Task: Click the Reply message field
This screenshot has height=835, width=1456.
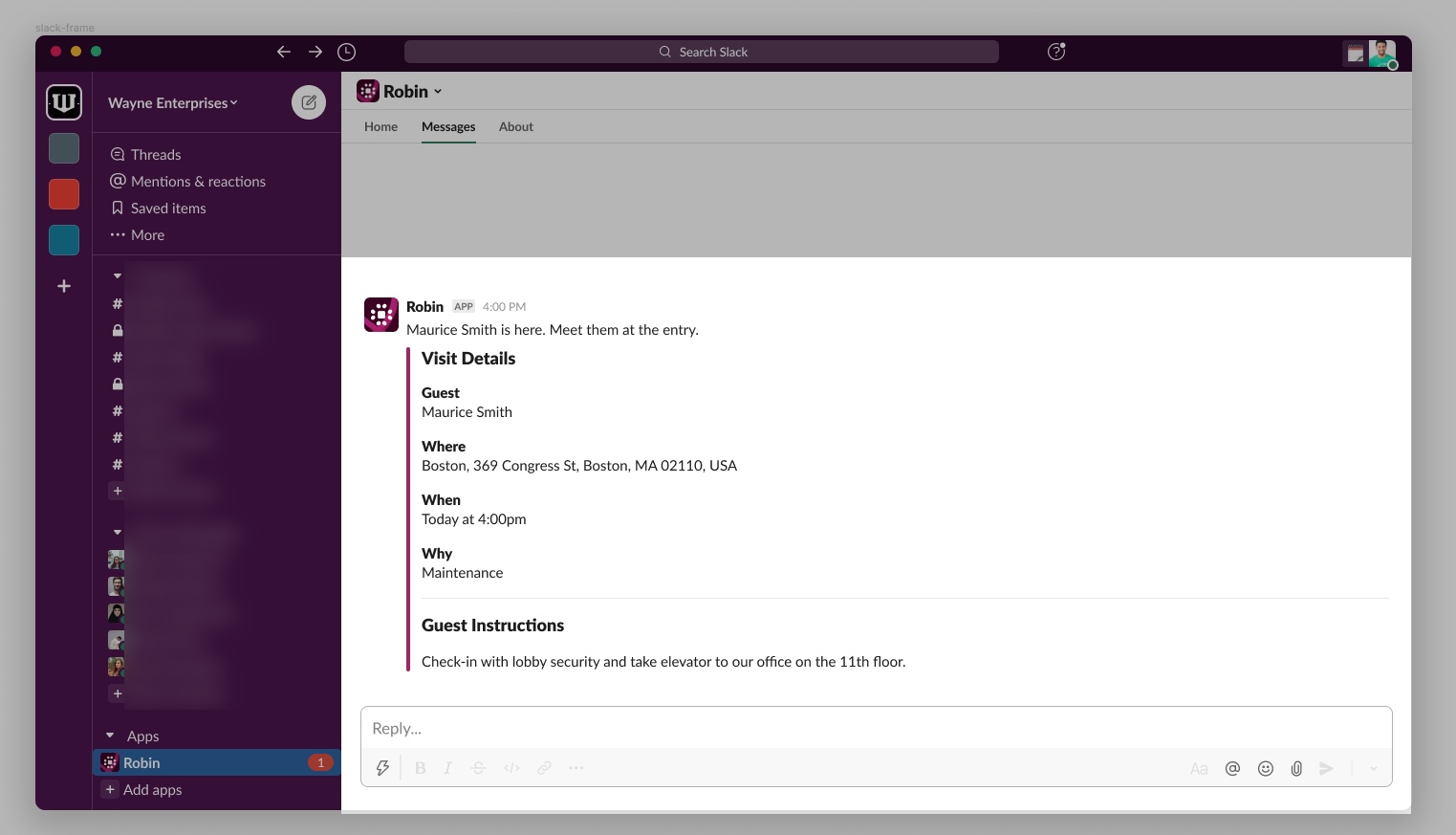Action: click(x=876, y=728)
